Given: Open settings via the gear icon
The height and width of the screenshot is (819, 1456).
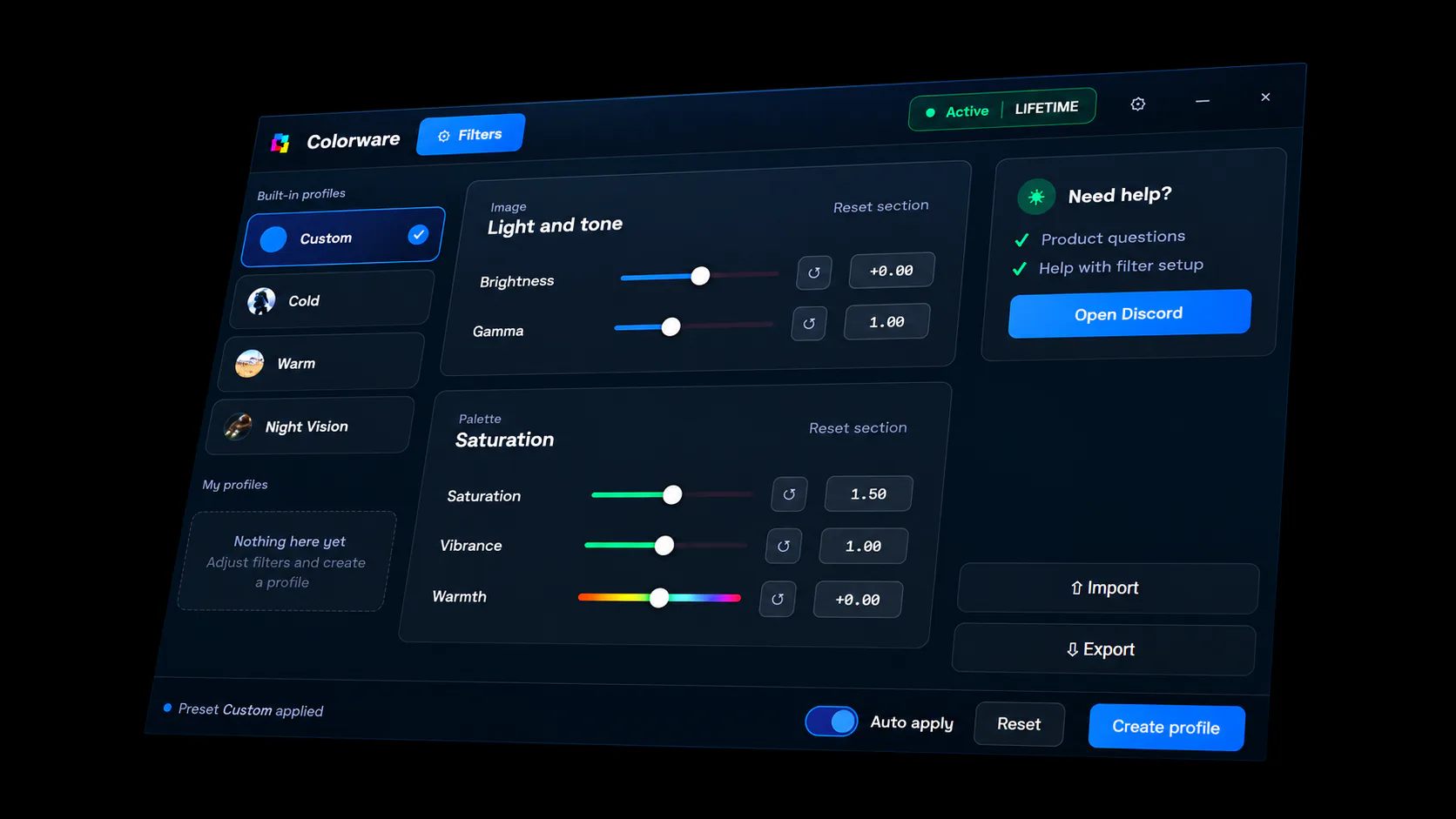Looking at the screenshot, I should 1138,104.
